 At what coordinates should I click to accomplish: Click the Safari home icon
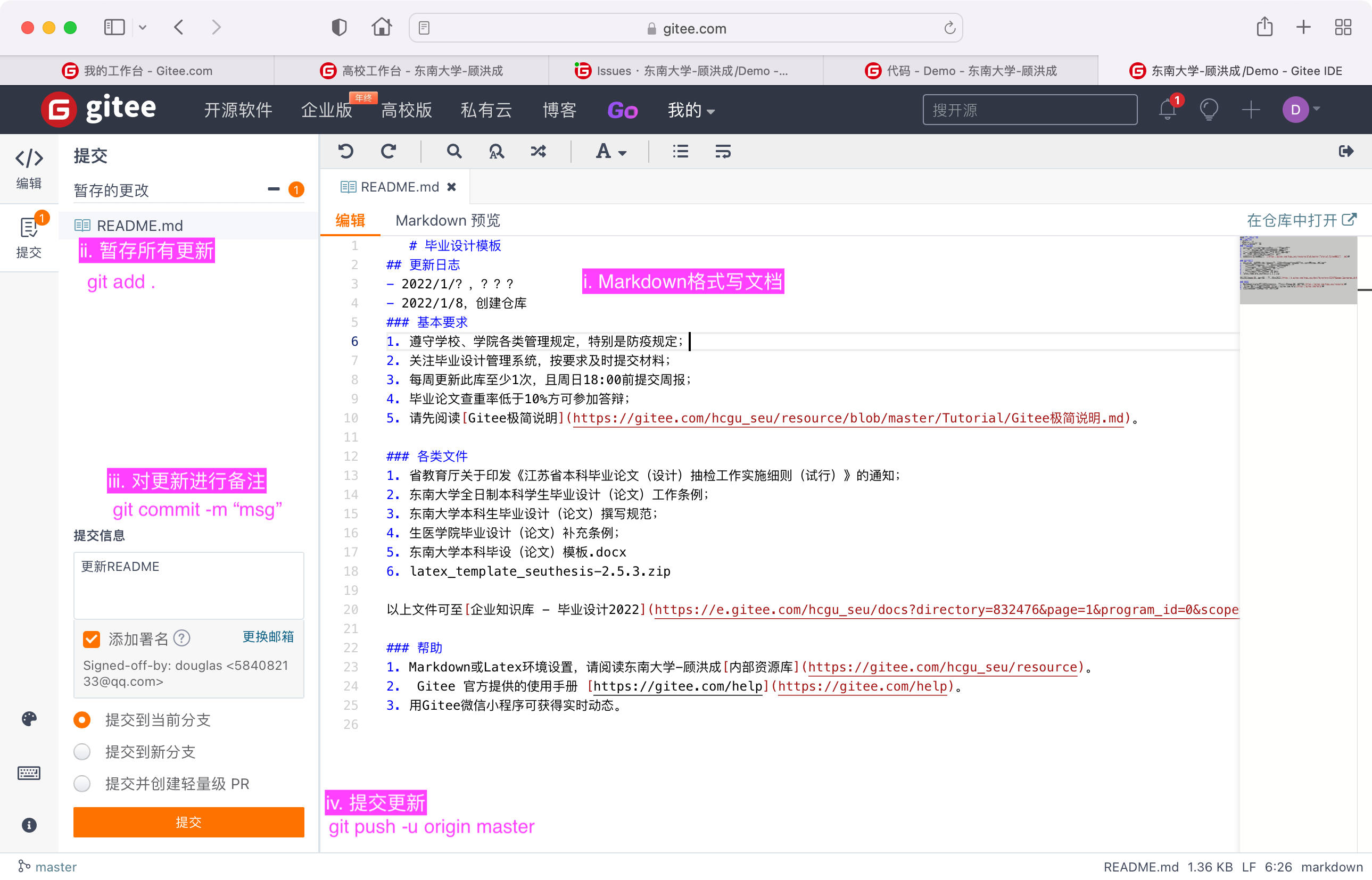(381, 27)
